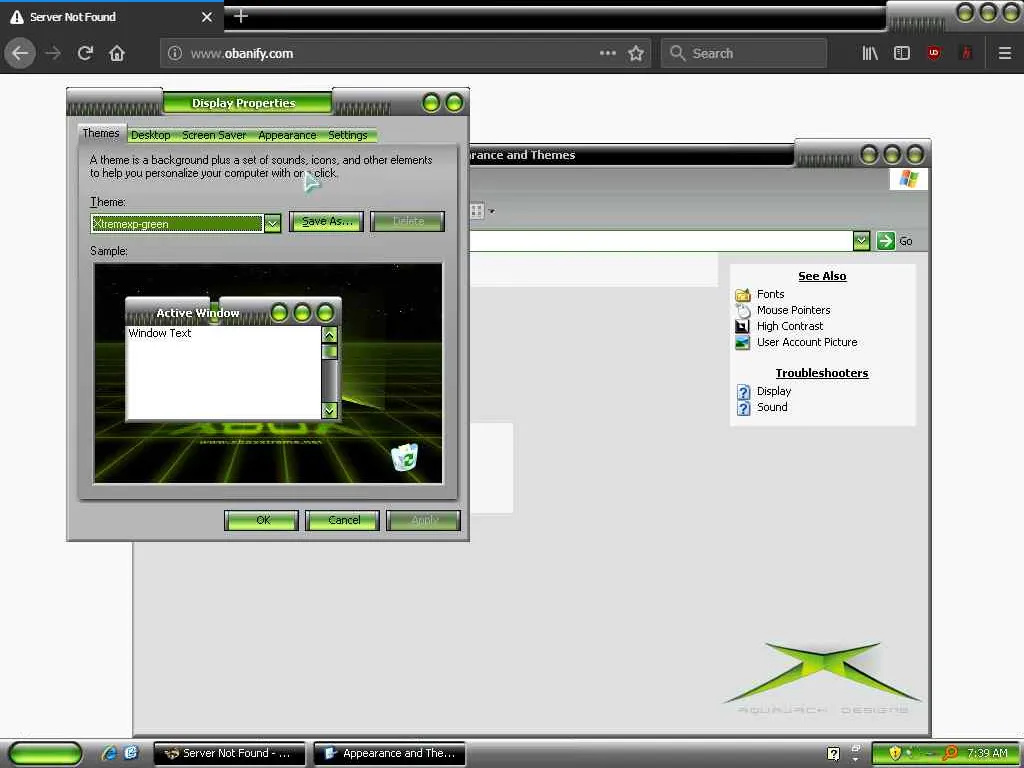Open Firefox Library icon
This screenshot has height=768, width=1024.
pos(870,53)
